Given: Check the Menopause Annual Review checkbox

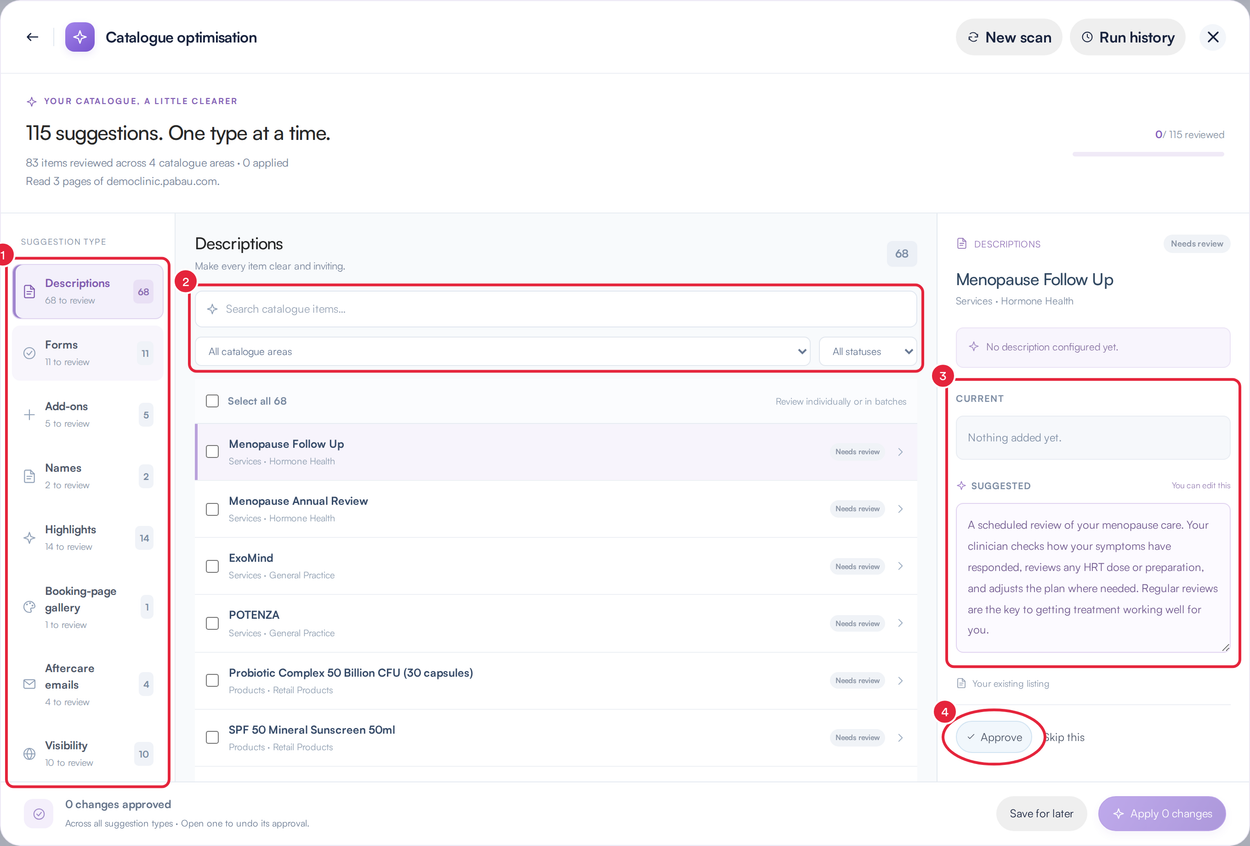Looking at the screenshot, I should pyautogui.click(x=212, y=509).
